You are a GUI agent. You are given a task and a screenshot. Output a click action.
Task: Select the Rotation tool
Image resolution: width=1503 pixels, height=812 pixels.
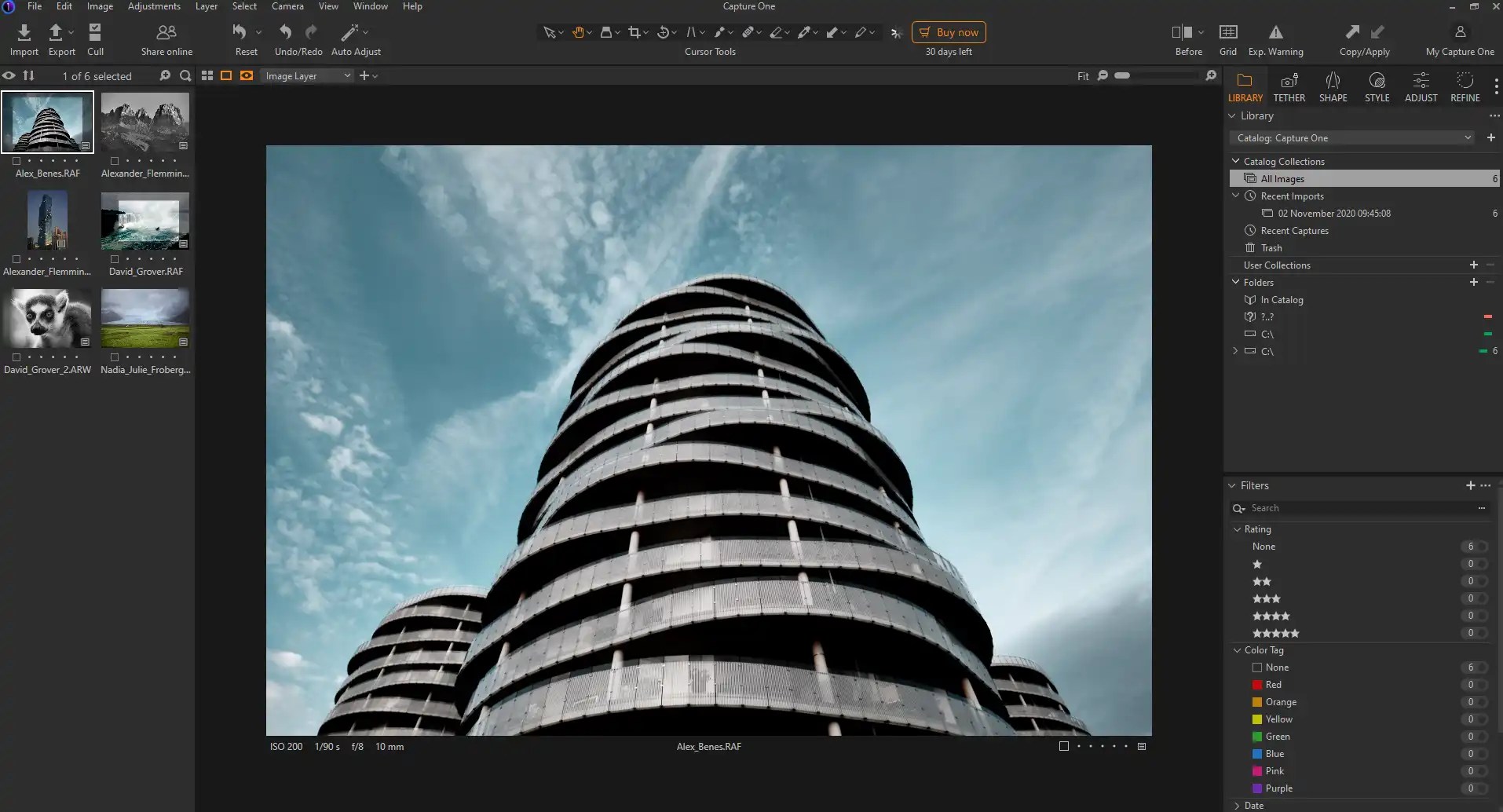tap(665, 32)
